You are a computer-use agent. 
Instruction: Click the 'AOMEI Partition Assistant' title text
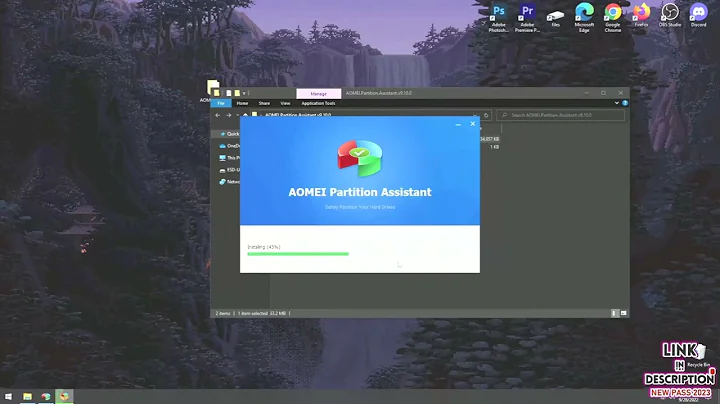coord(360,192)
